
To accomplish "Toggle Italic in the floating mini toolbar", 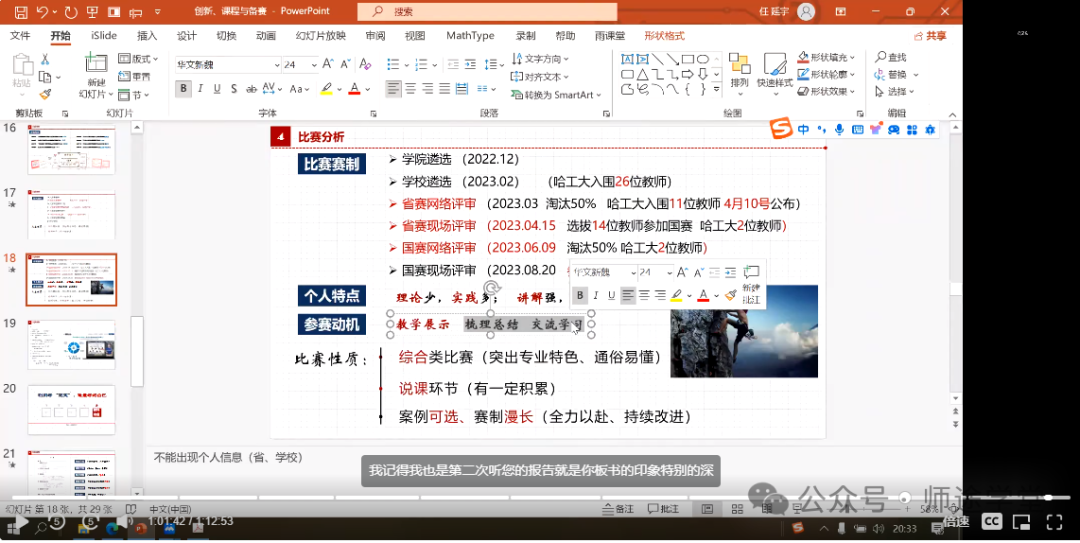I will pos(596,296).
